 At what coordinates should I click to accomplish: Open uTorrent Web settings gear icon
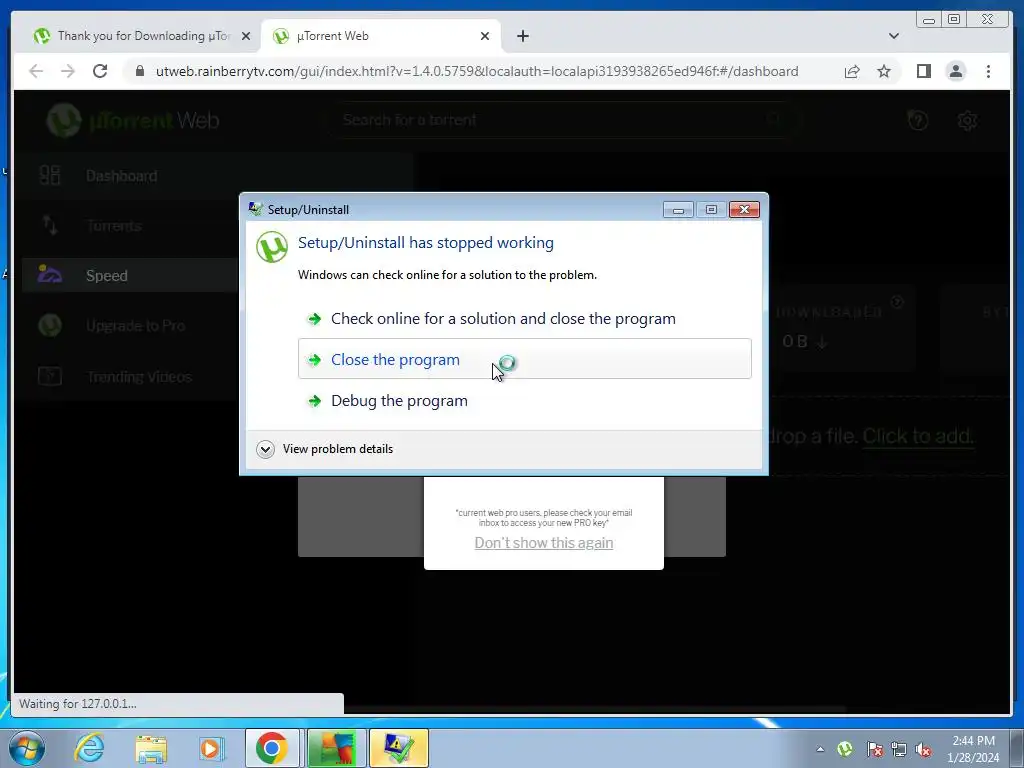[x=967, y=120]
